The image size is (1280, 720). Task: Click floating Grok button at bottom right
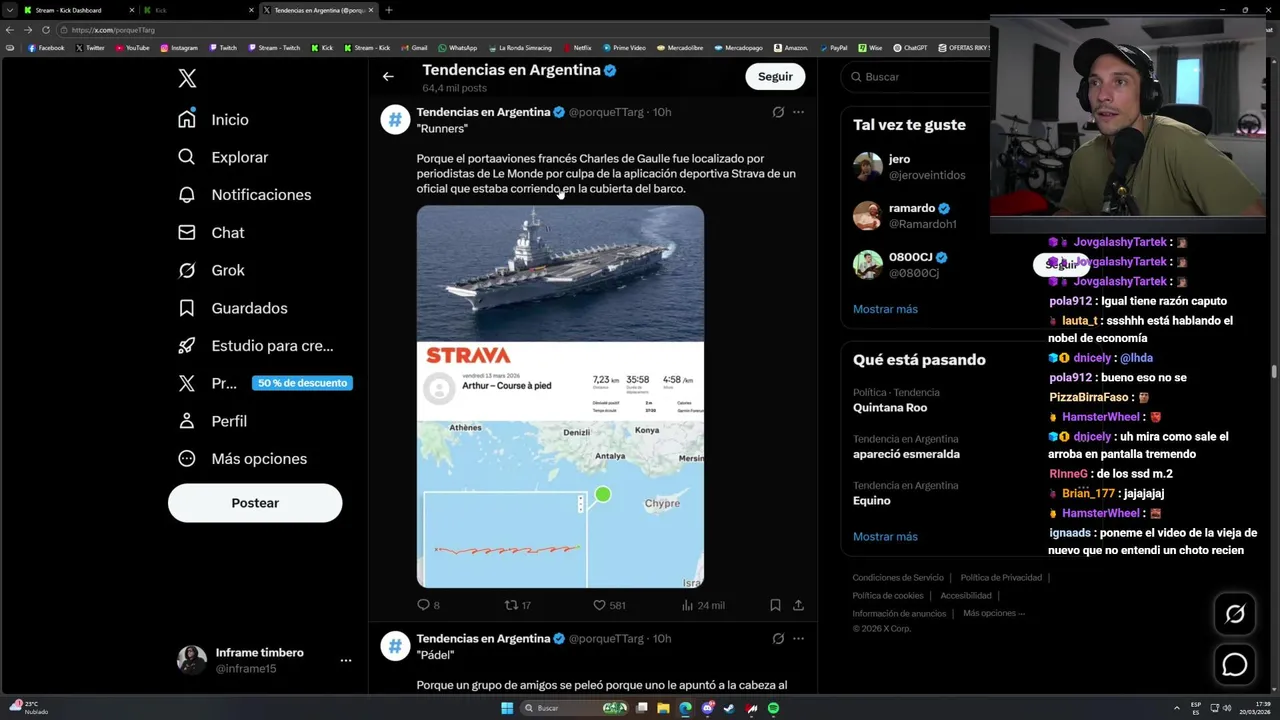[1235, 614]
